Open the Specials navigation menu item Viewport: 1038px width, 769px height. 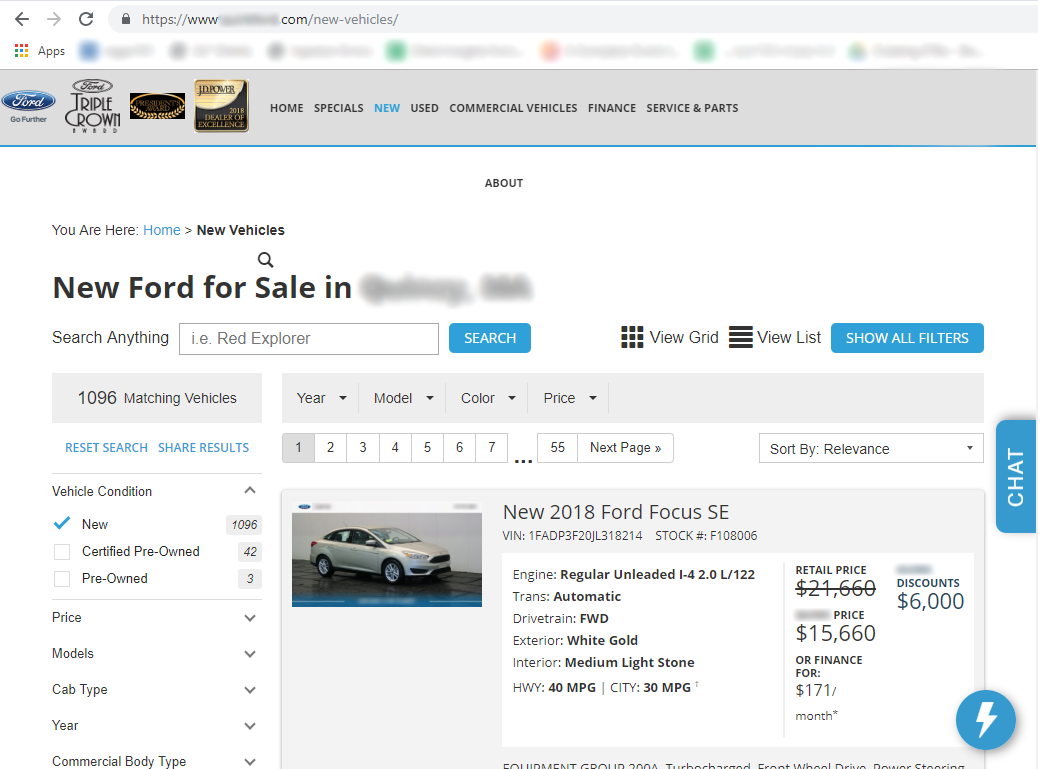click(x=338, y=108)
